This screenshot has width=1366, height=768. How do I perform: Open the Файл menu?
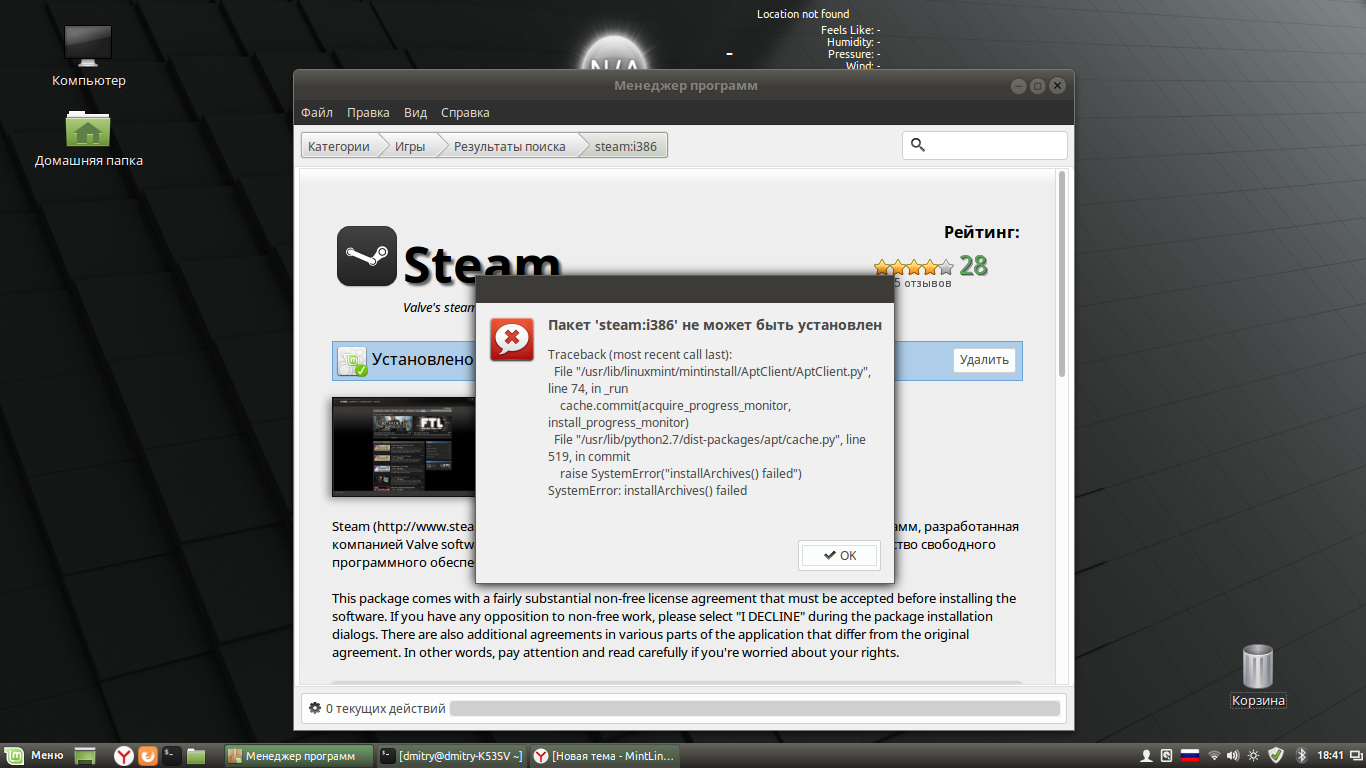click(317, 113)
